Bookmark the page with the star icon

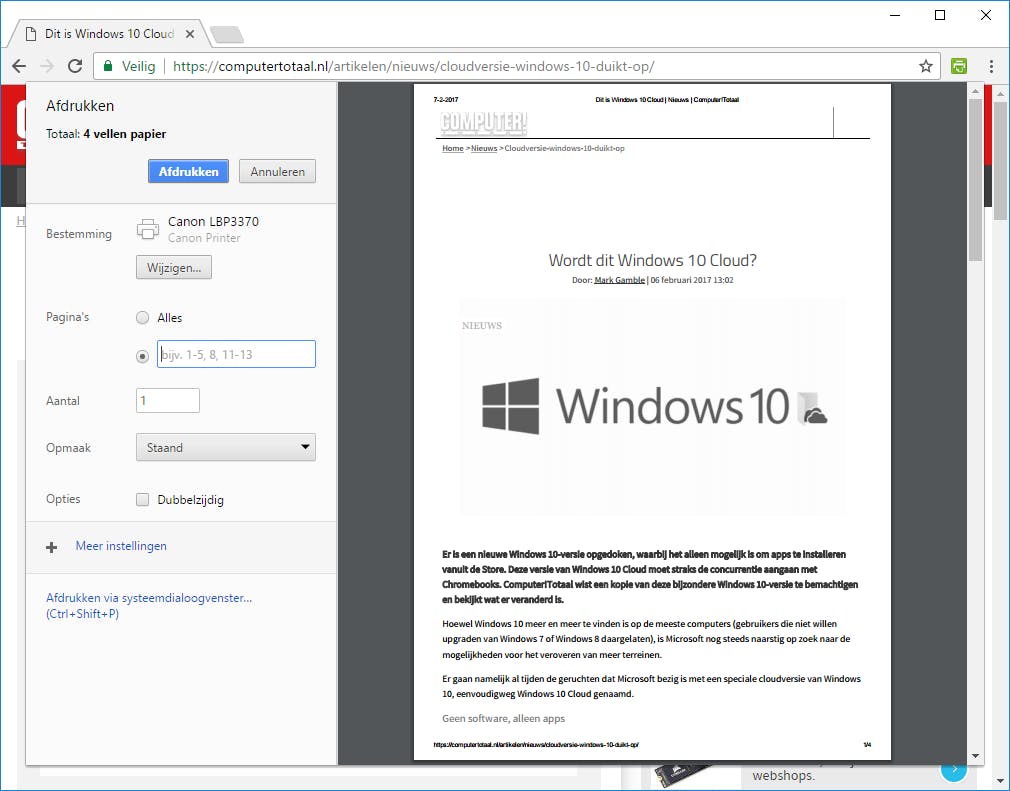tap(926, 66)
